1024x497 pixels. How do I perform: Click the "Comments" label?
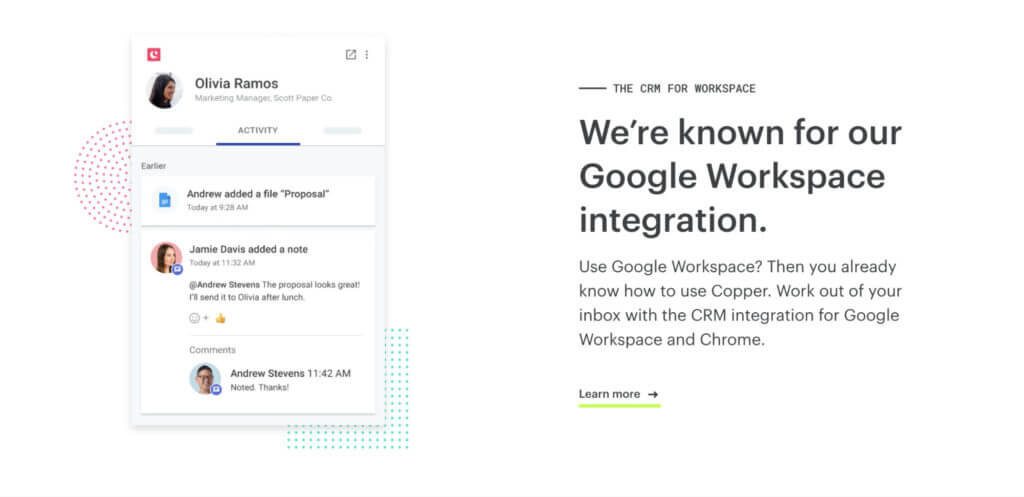tap(212, 350)
